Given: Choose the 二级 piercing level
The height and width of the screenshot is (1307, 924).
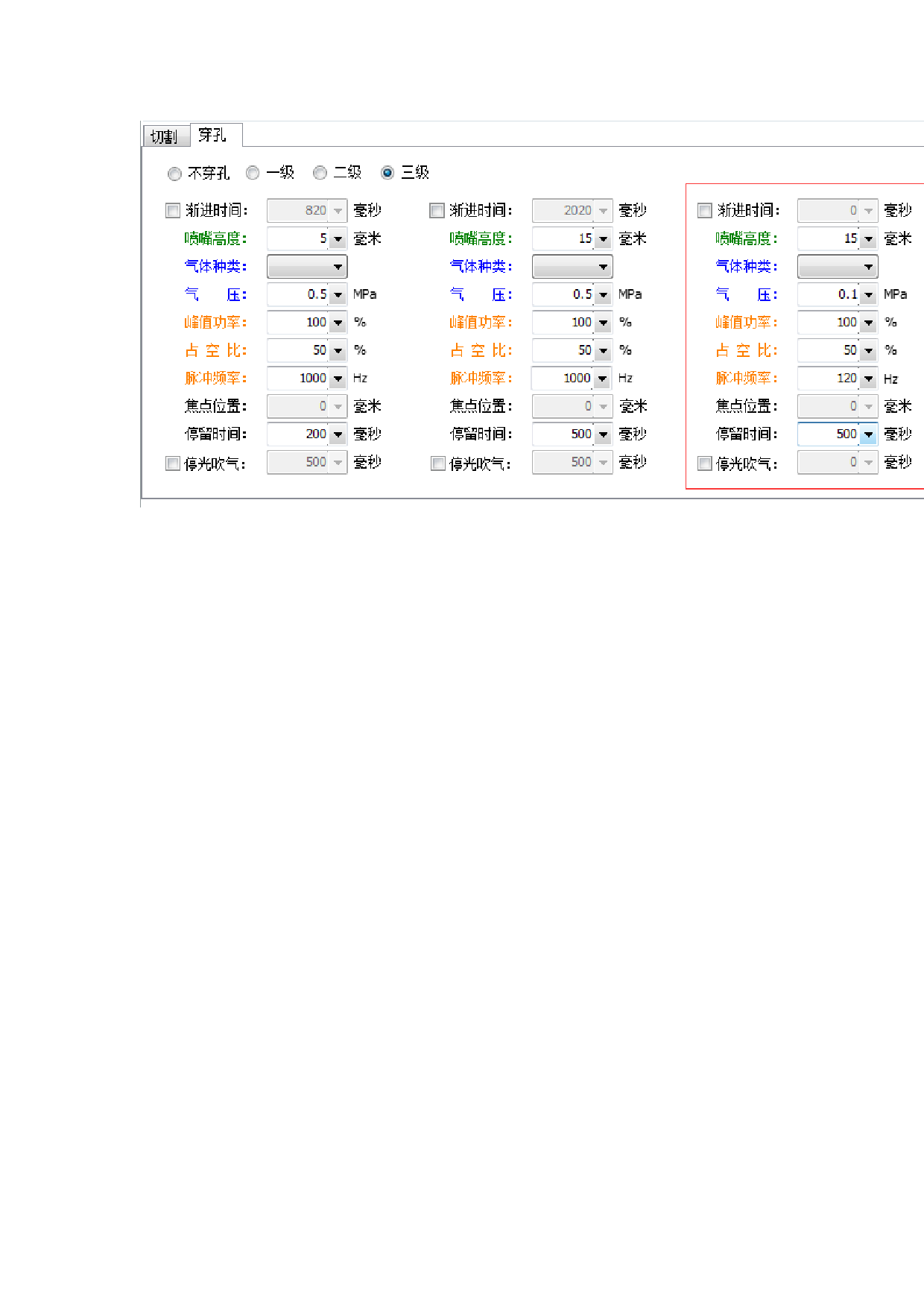Looking at the screenshot, I should pos(320,173).
